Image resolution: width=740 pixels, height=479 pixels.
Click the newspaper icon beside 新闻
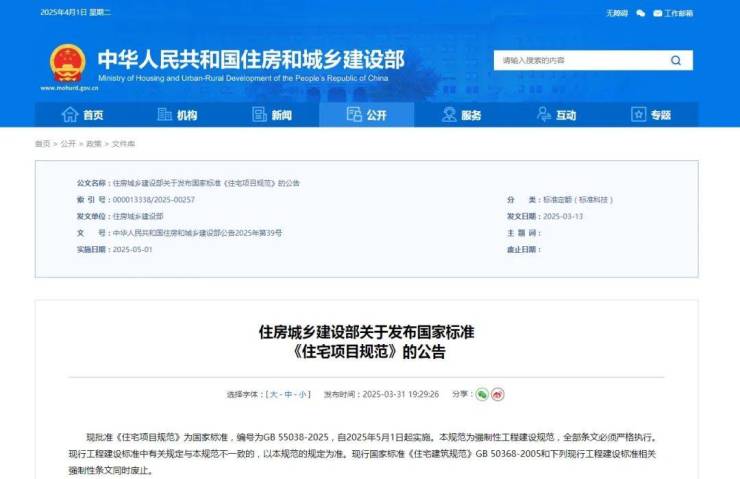point(259,115)
